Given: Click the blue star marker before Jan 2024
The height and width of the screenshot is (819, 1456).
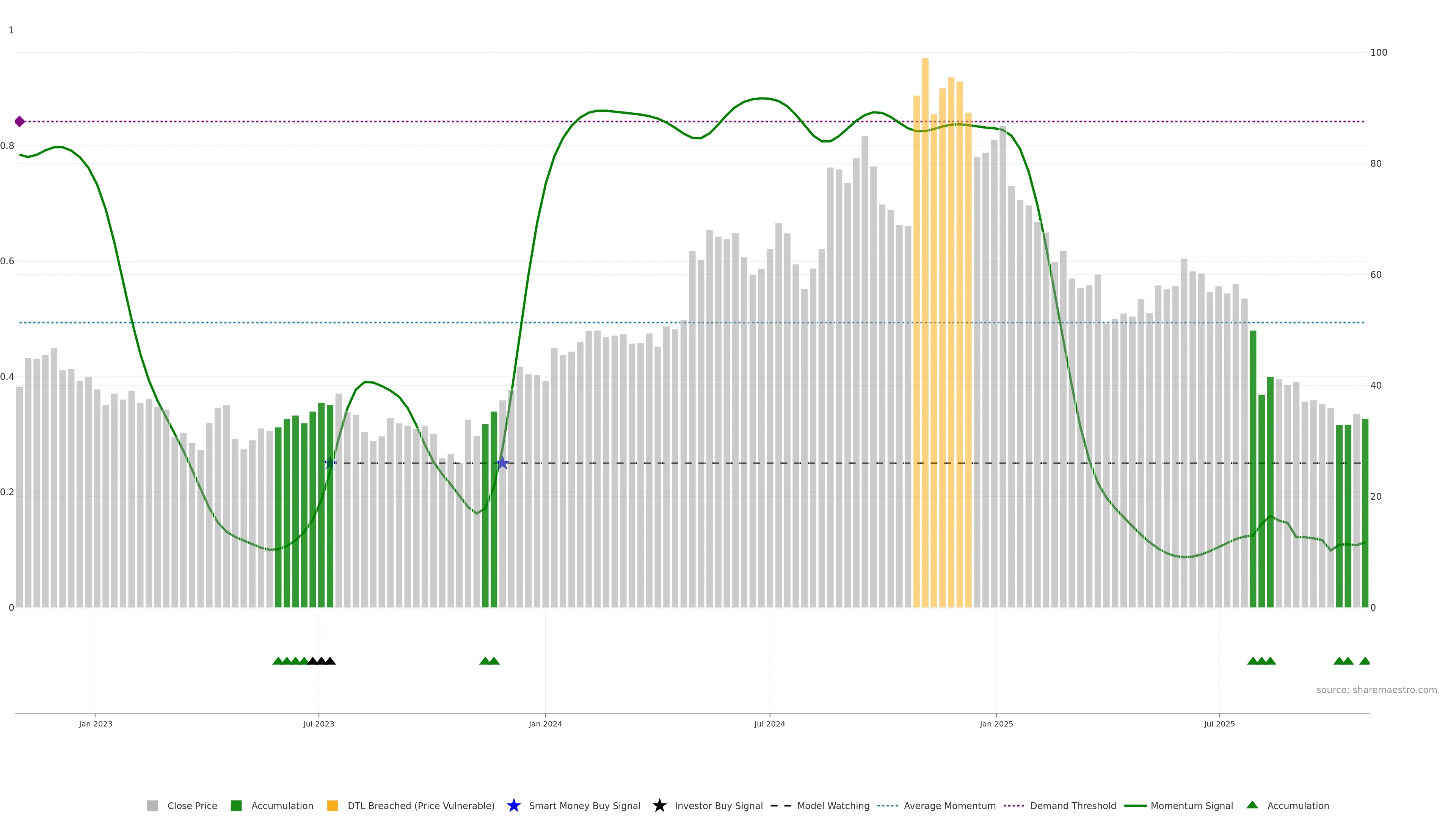Looking at the screenshot, I should 502,463.
